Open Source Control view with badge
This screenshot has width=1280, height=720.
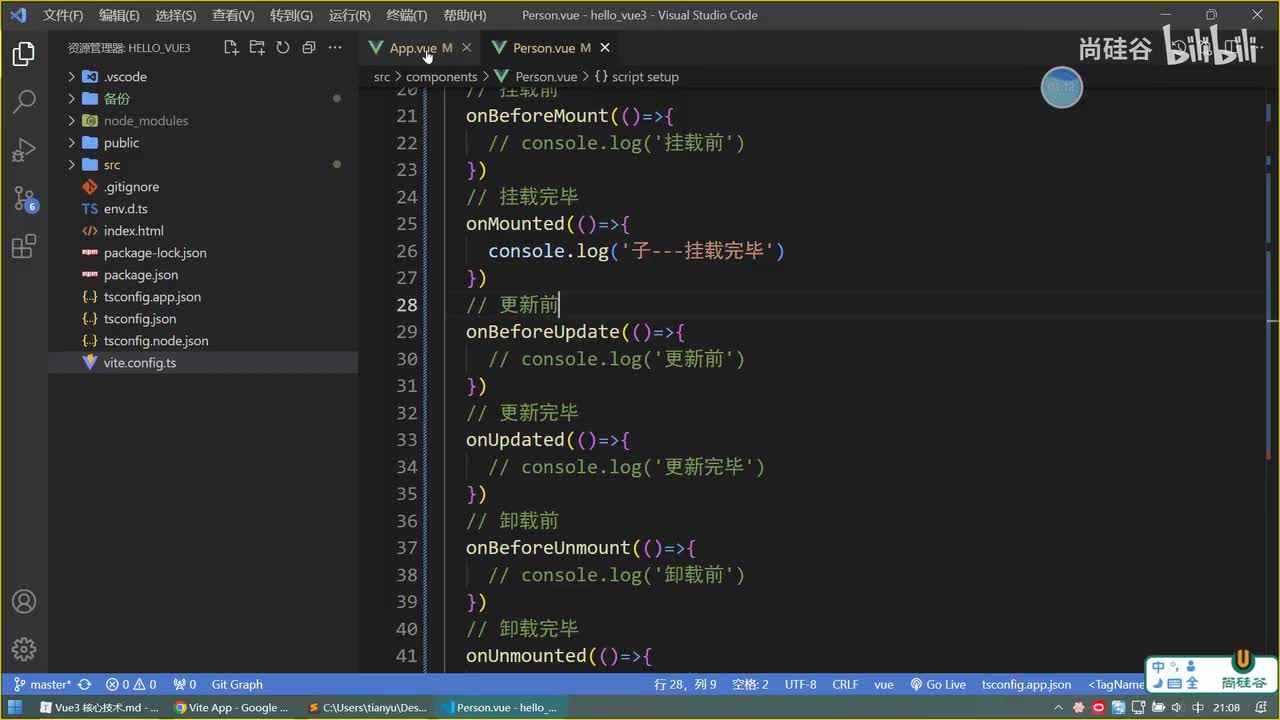coord(24,199)
